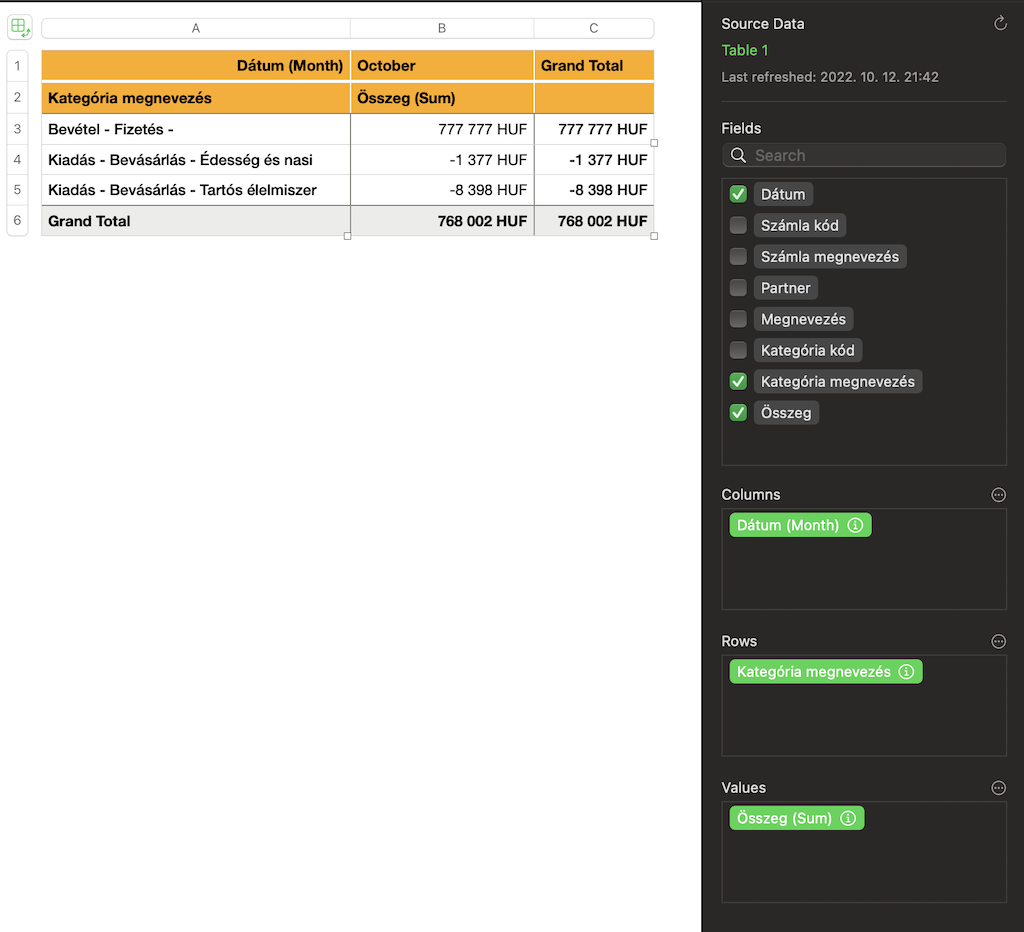Click the Table 1 source link
Screen dimensions: 1024x932
745,50
